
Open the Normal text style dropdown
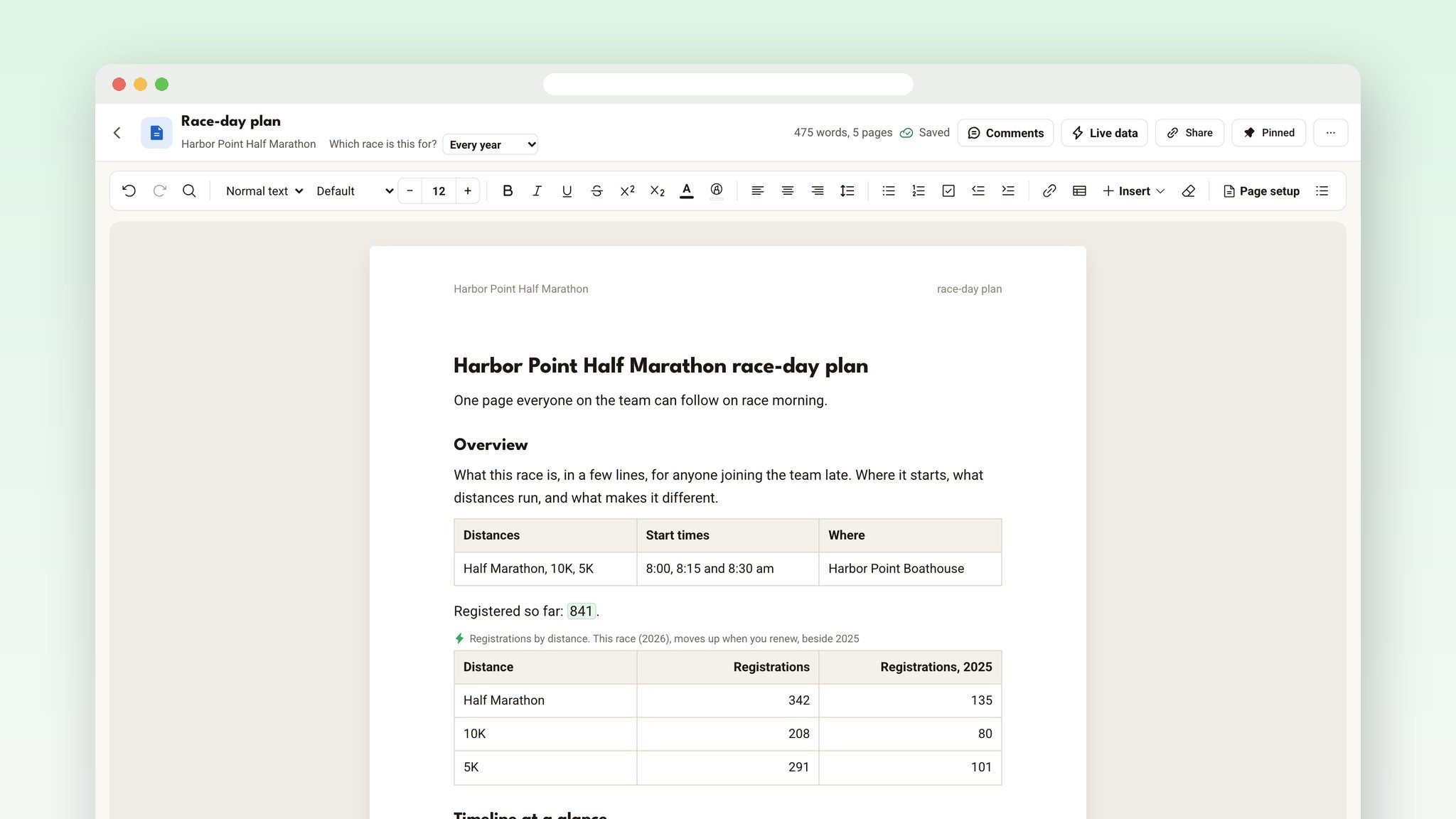point(264,191)
